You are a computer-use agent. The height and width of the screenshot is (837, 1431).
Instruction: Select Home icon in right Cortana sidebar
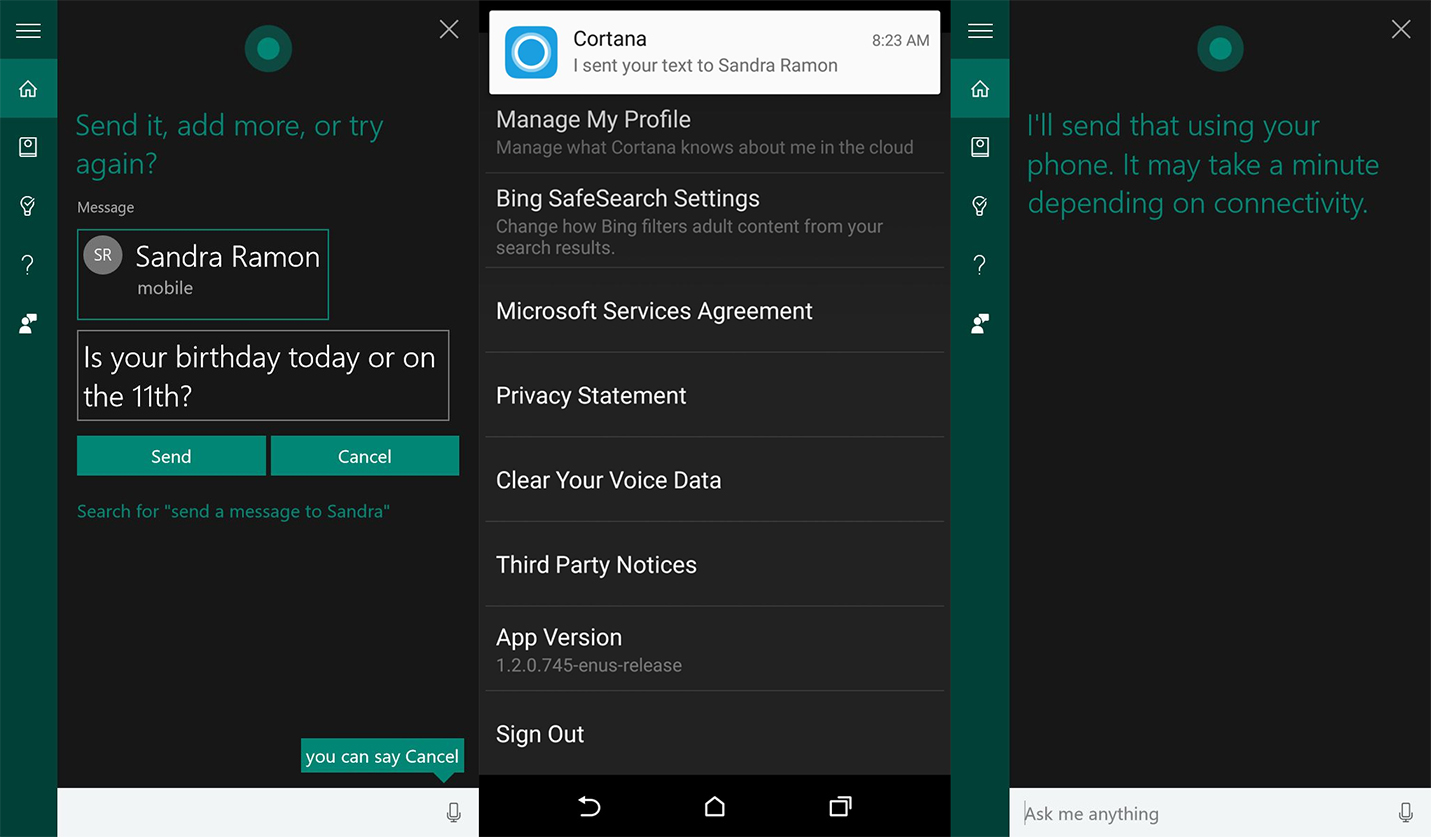point(980,89)
